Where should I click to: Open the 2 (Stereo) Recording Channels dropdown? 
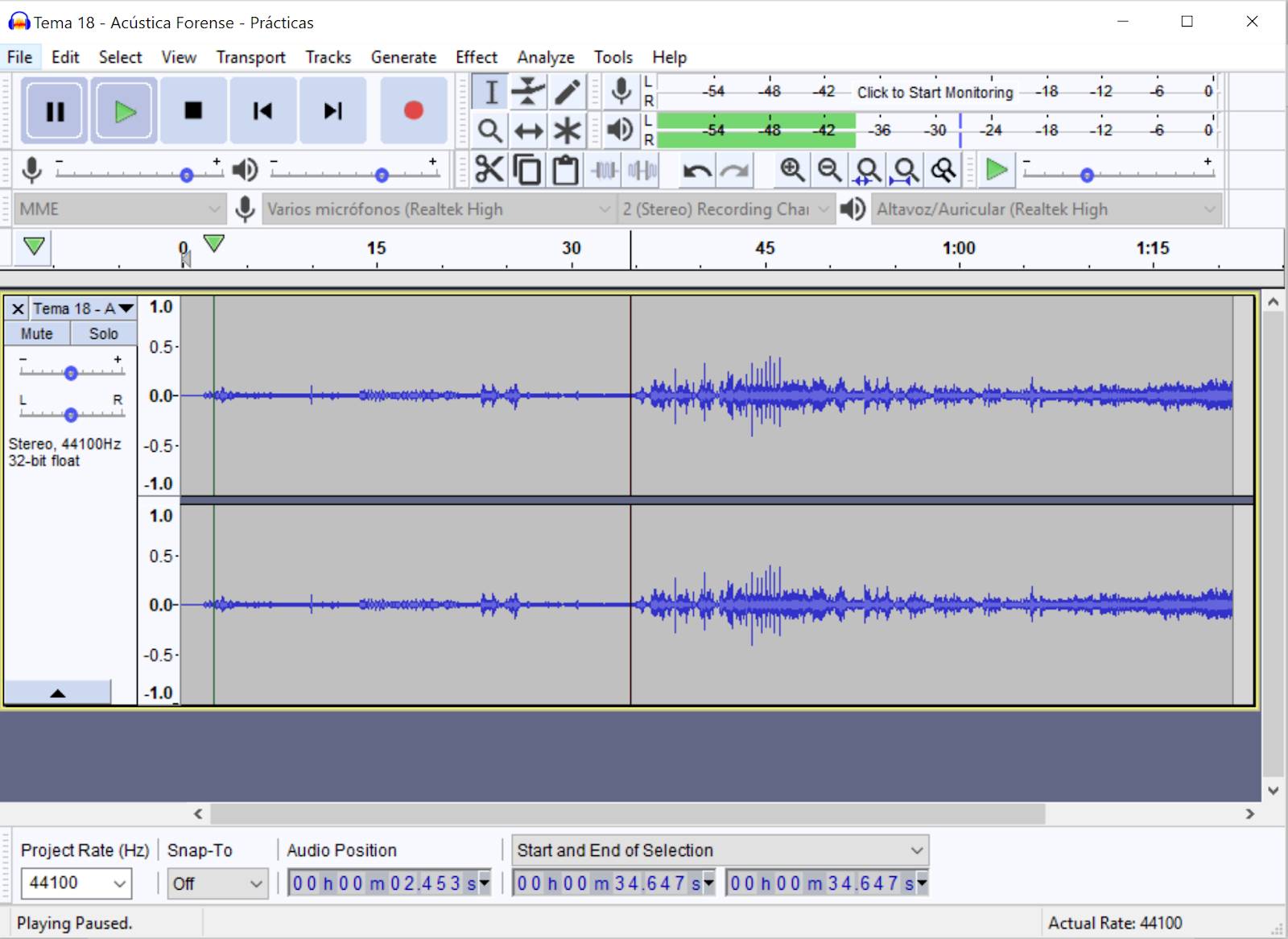click(x=725, y=209)
